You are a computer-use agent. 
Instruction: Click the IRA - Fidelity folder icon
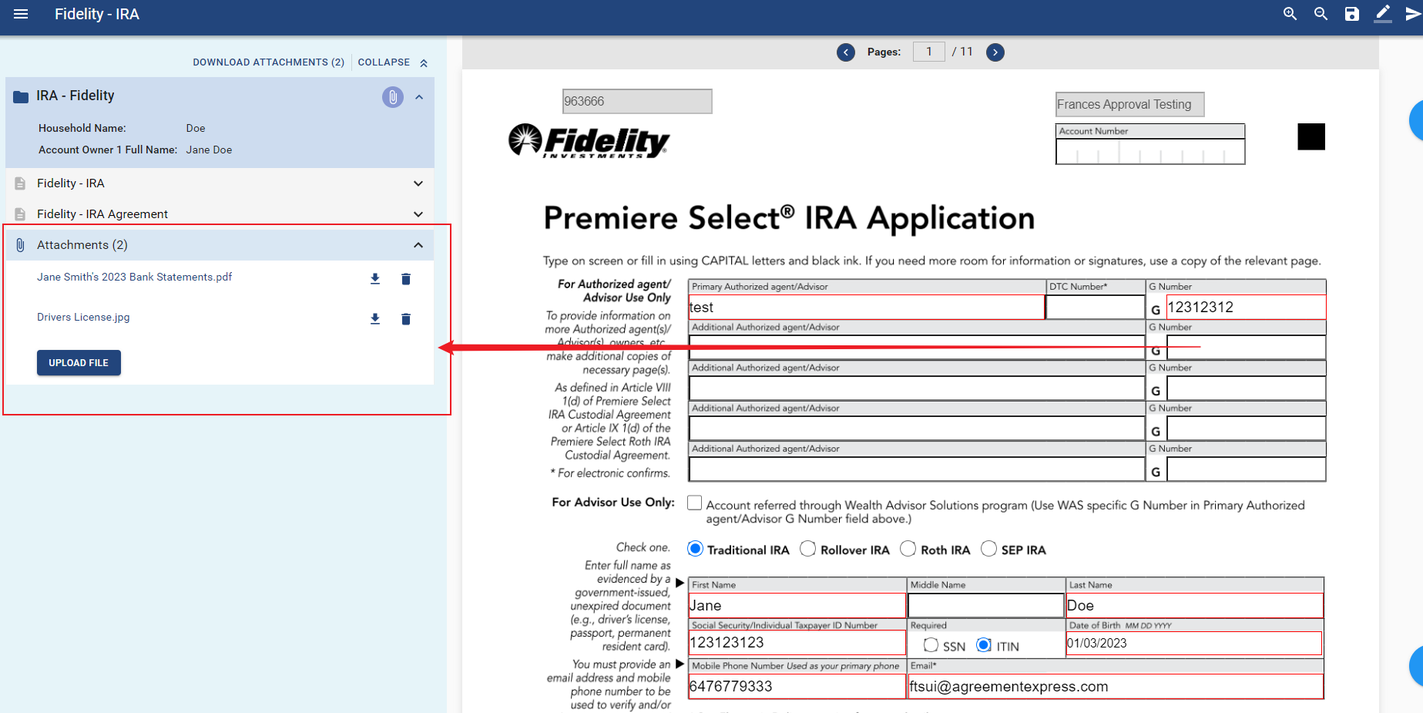click(20, 97)
